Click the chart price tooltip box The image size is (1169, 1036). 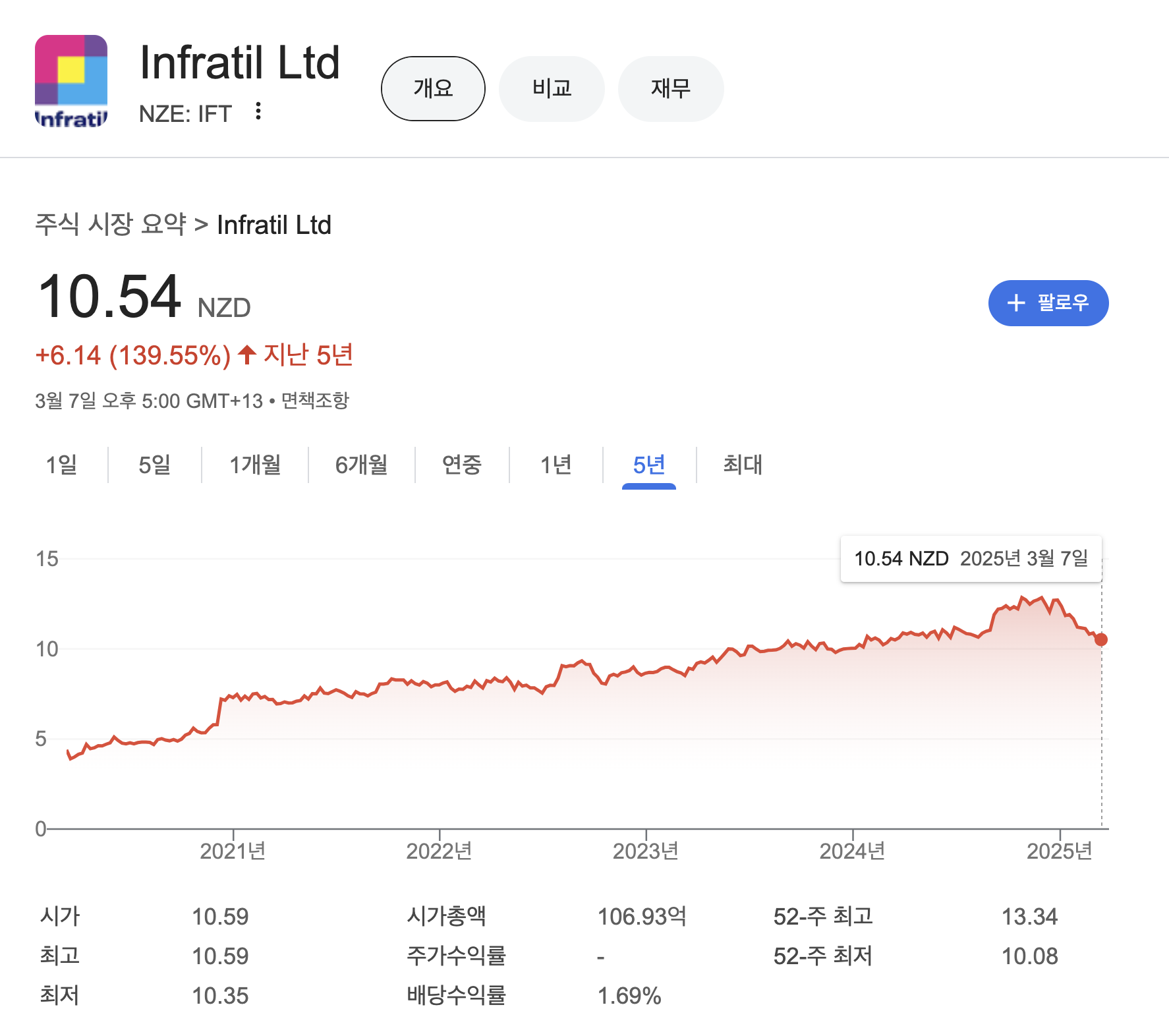tap(971, 559)
